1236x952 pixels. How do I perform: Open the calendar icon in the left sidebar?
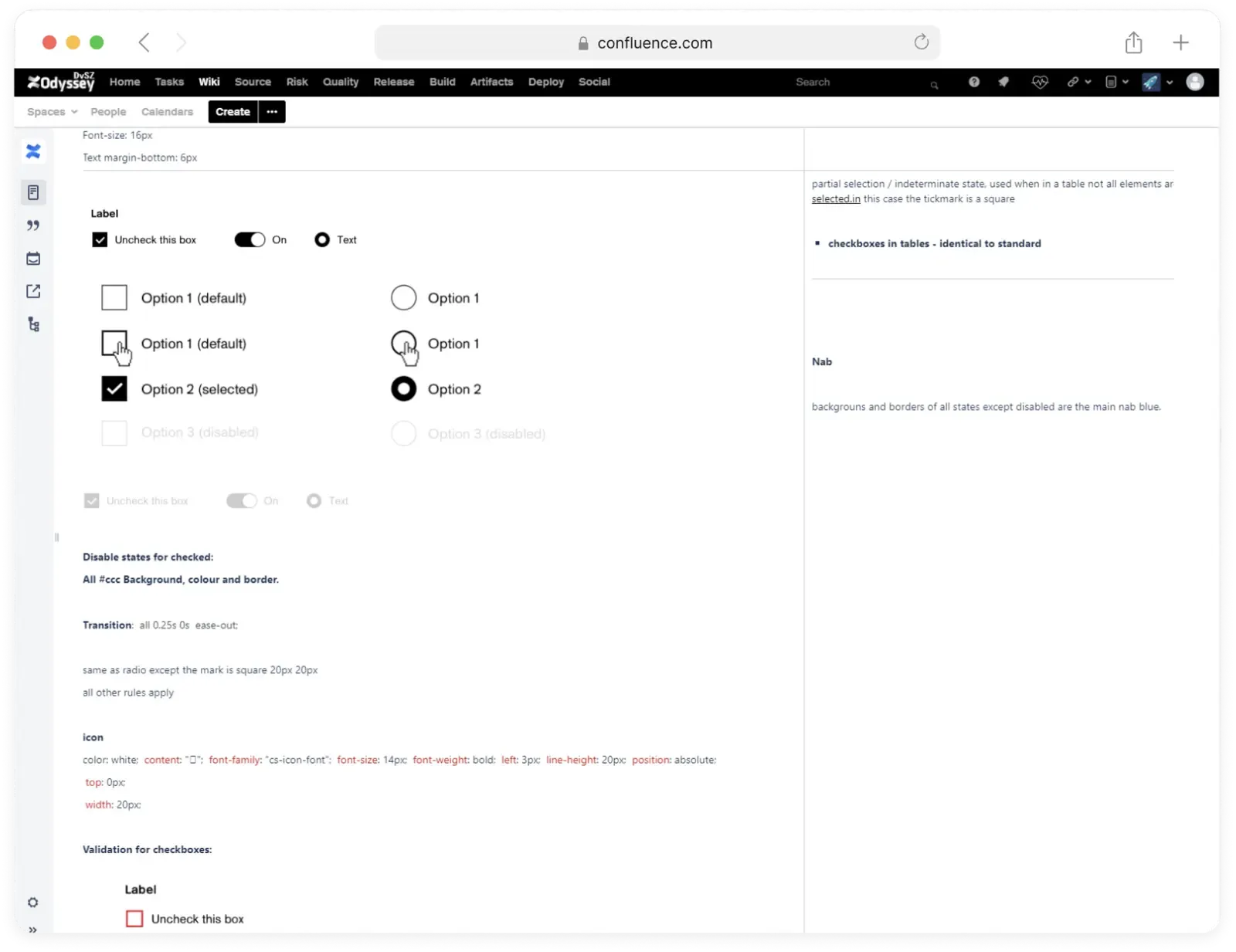point(33,259)
